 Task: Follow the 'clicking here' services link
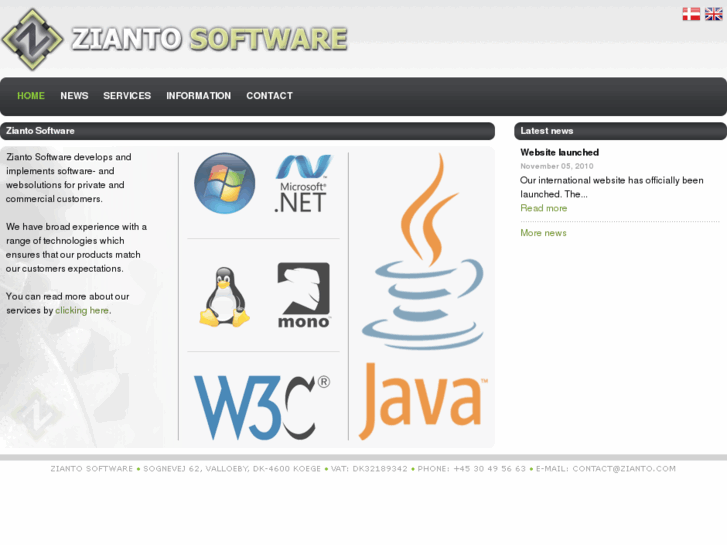(82, 310)
